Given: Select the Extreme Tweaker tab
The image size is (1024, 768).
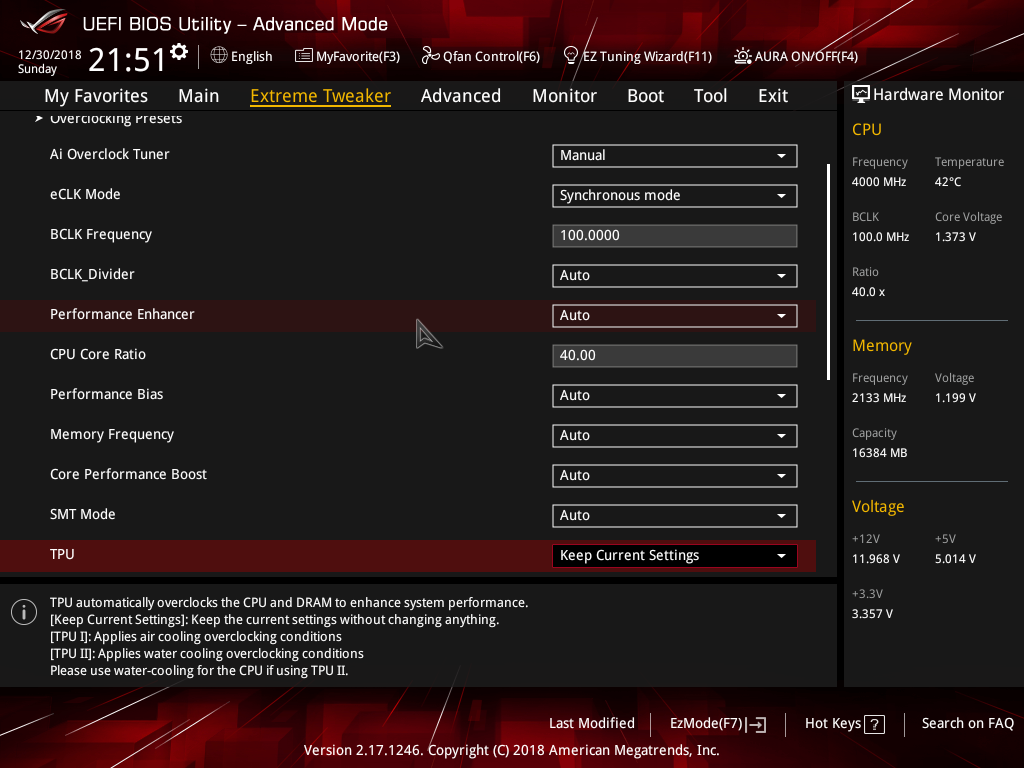Looking at the screenshot, I should [x=321, y=96].
